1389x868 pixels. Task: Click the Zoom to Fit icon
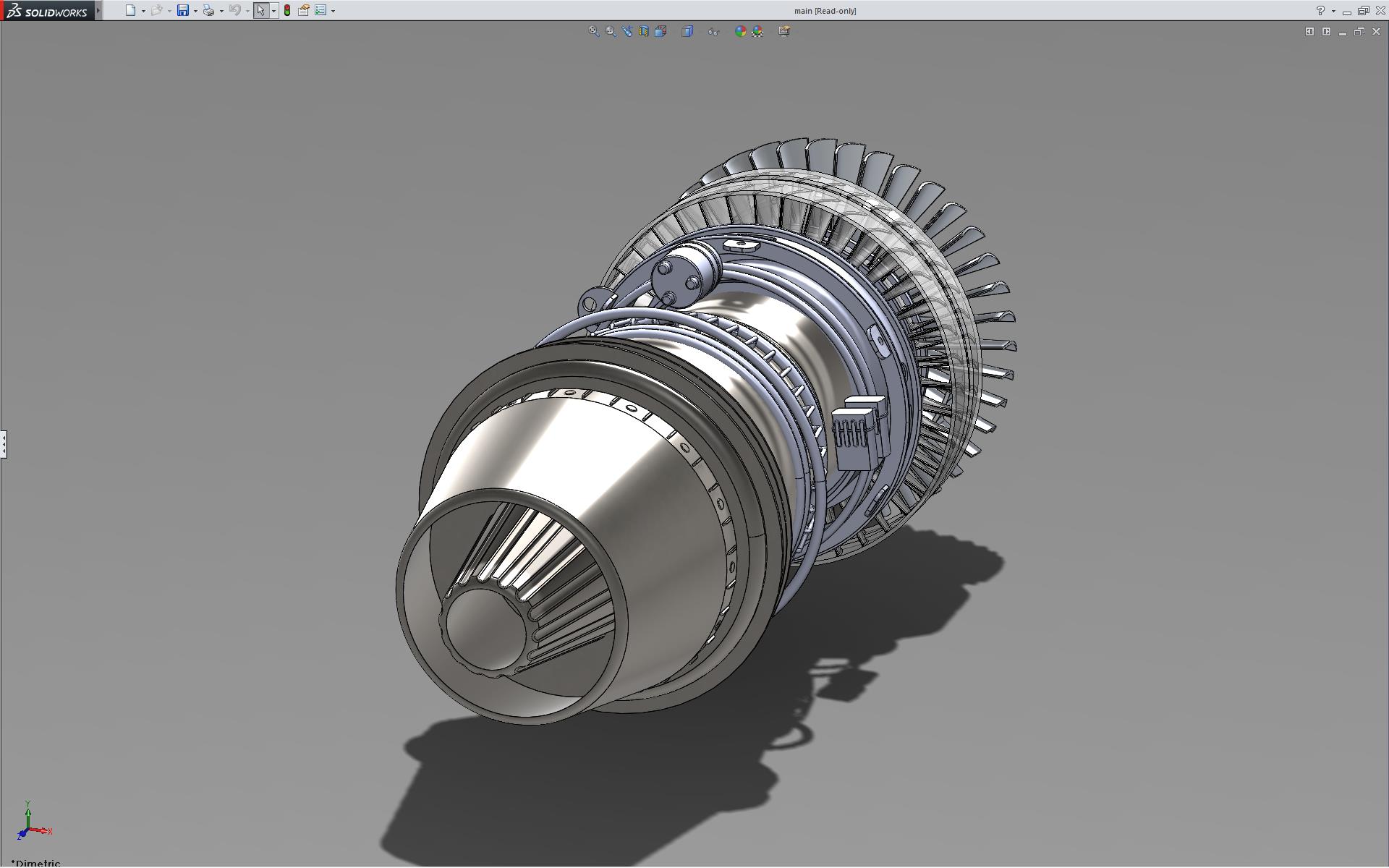click(x=593, y=31)
